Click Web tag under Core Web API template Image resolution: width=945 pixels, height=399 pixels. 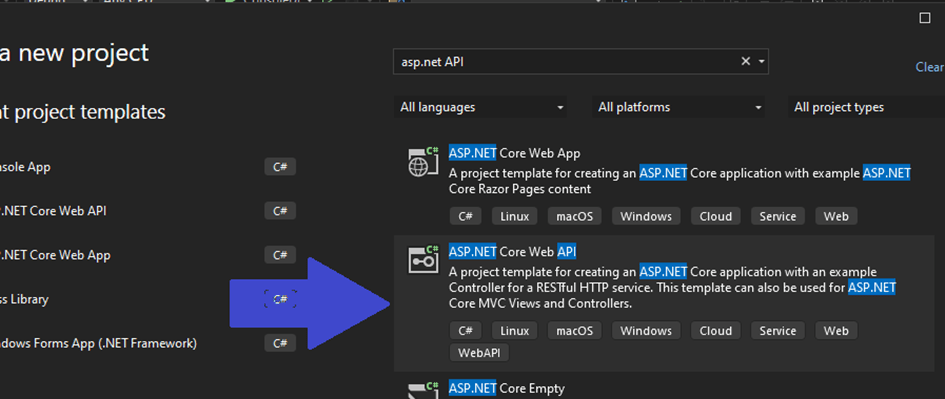pos(836,330)
